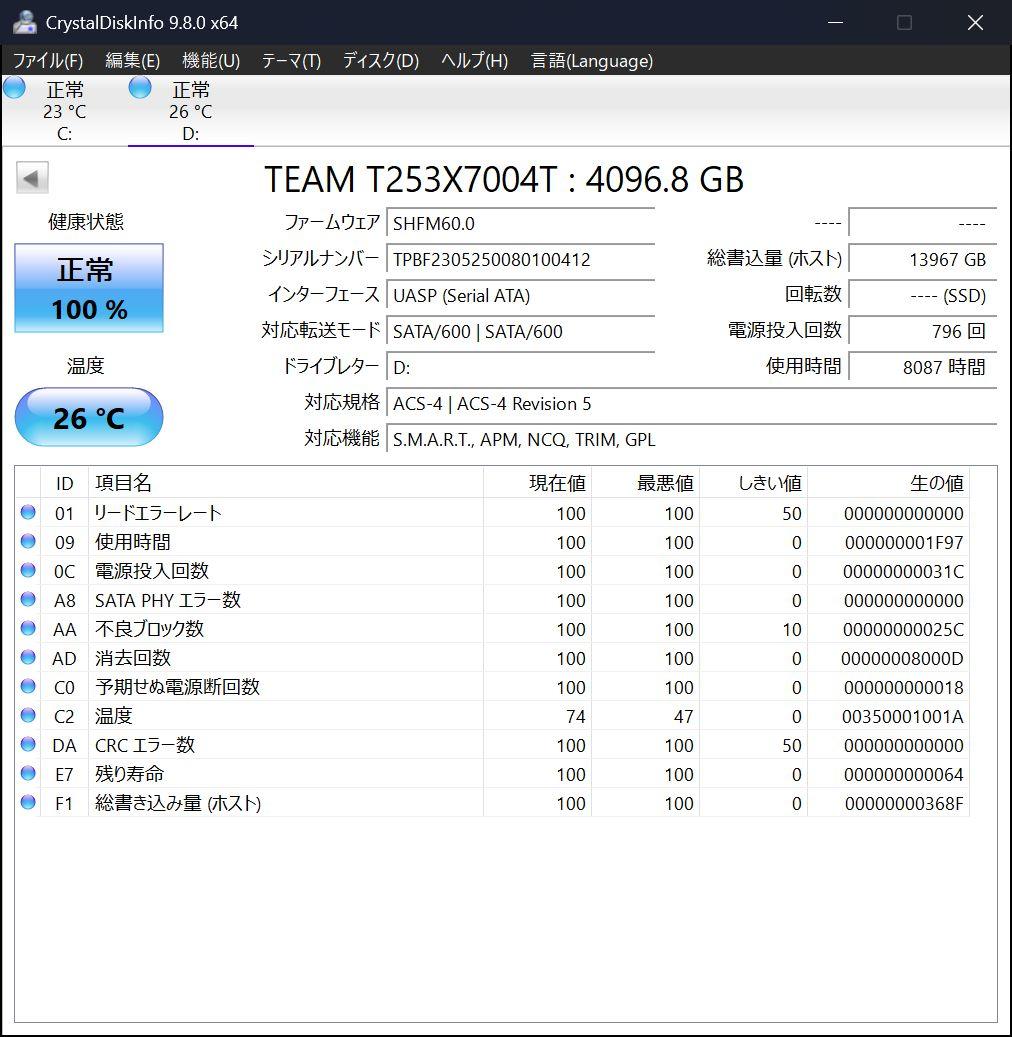Select the D: drive tab
Image resolution: width=1012 pixels, height=1037 pixels.
pyautogui.click(x=190, y=110)
